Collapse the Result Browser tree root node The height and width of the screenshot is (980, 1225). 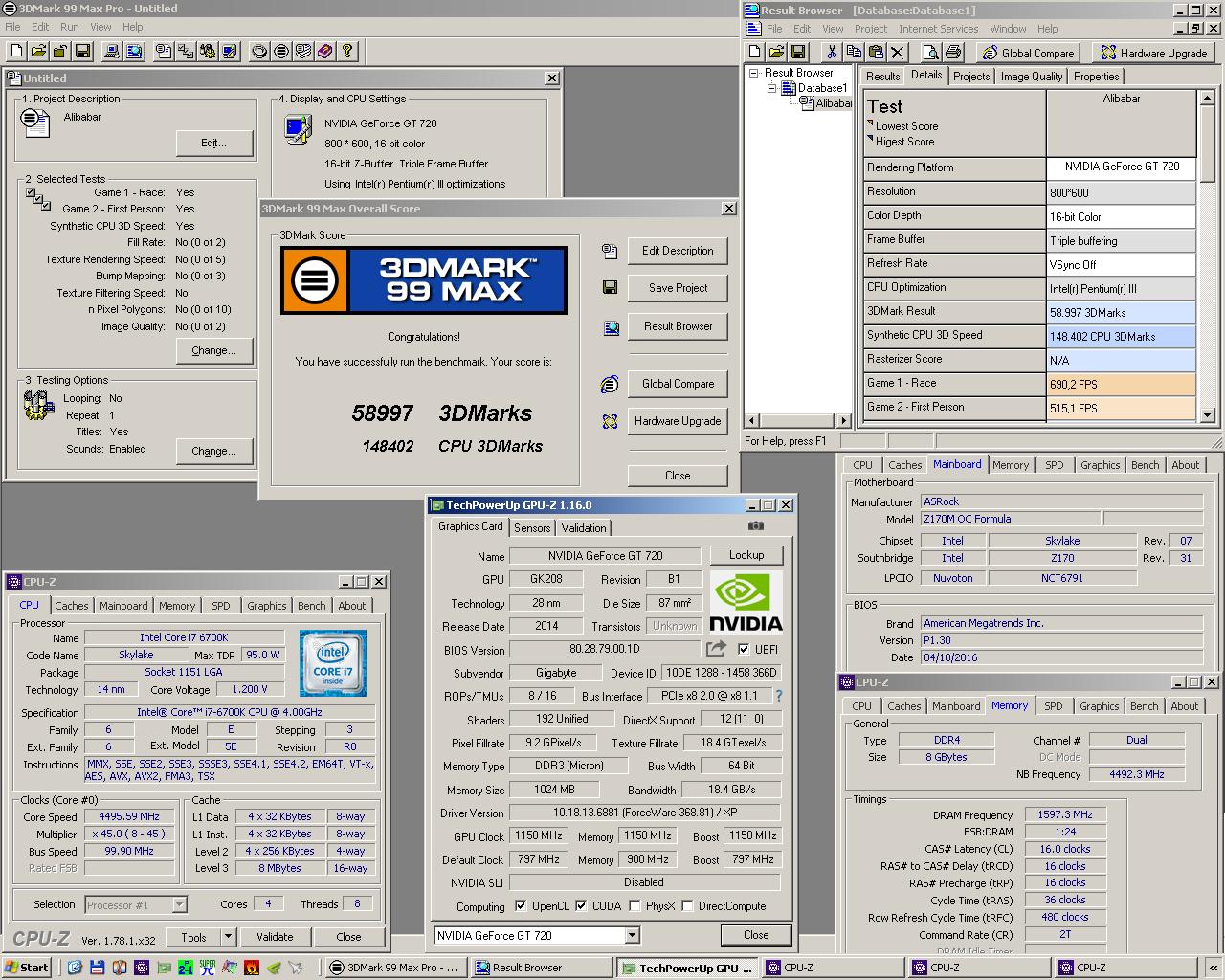click(754, 73)
